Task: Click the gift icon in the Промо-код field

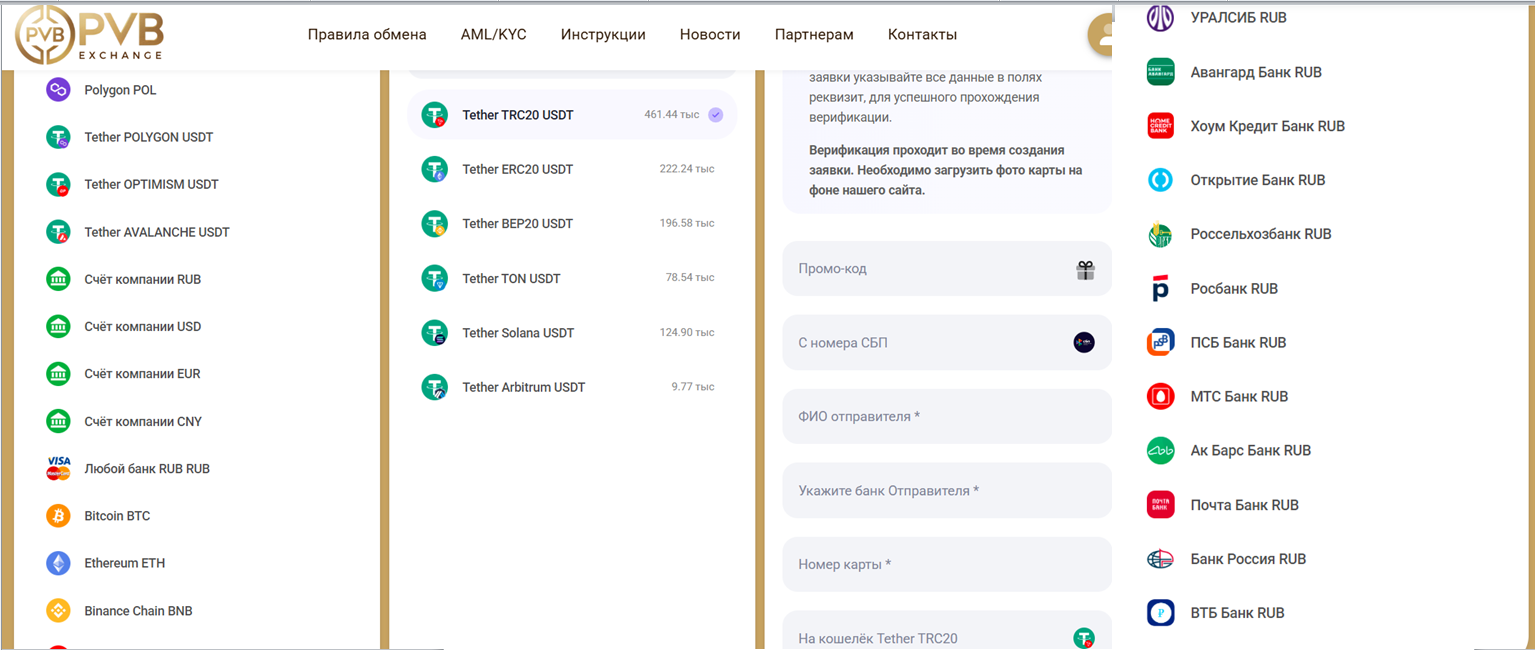Action: pos(1085,270)
